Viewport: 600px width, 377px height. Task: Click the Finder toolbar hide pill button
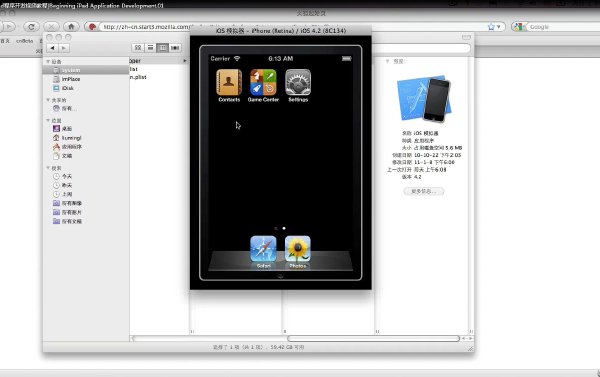point(466,37)
